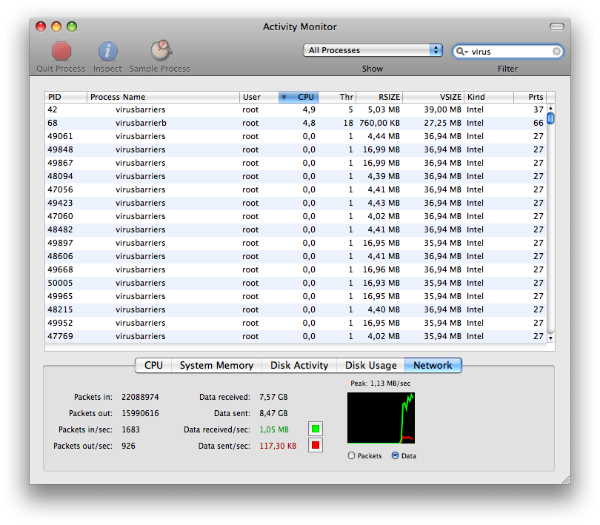Select process with PID 49423
The image size is (600, 525).
(x=295, y=203)
